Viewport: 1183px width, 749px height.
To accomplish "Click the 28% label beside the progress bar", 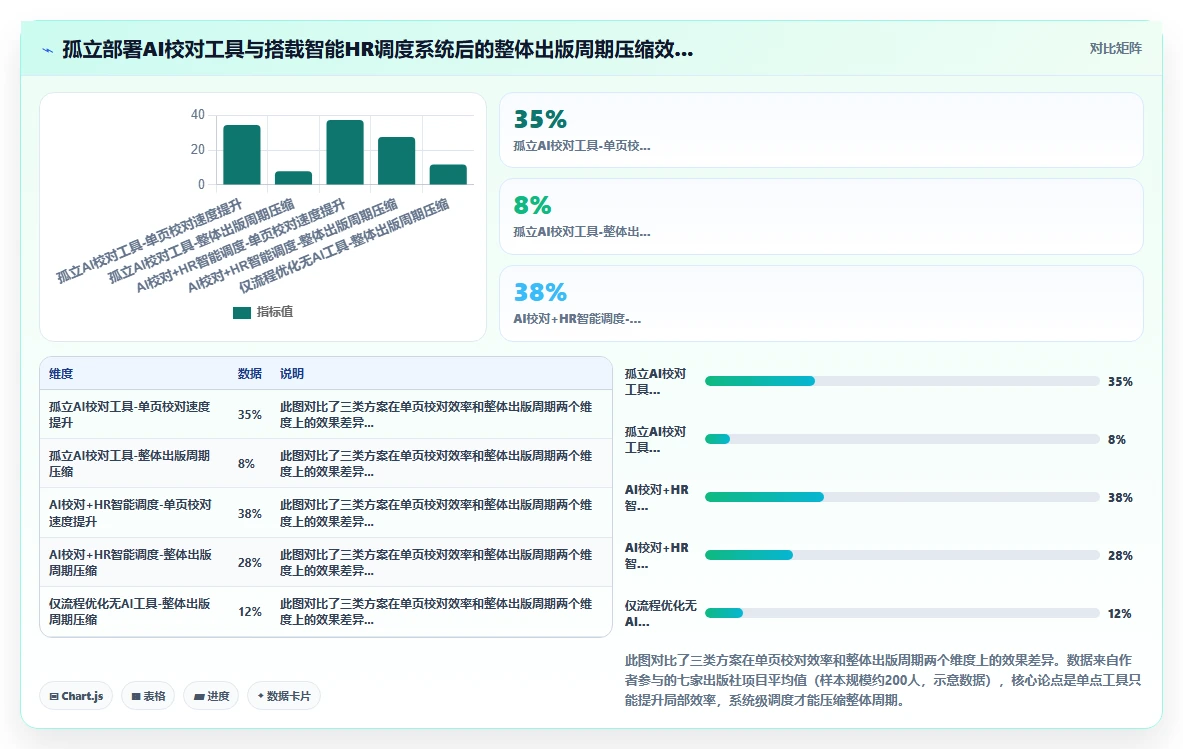I will coord(1120,555).
